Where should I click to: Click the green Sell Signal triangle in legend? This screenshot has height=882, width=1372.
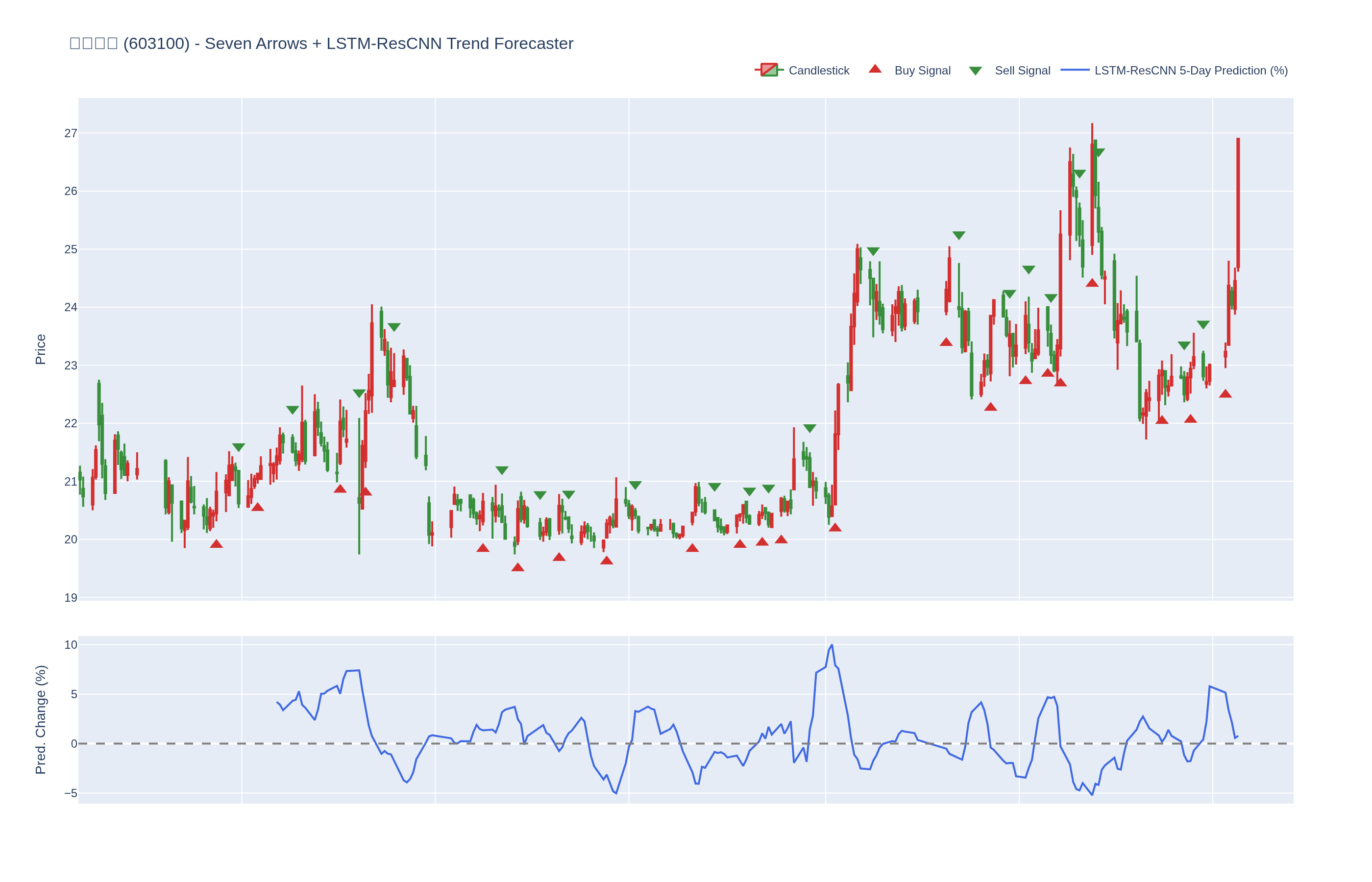(x=975, y=71)
